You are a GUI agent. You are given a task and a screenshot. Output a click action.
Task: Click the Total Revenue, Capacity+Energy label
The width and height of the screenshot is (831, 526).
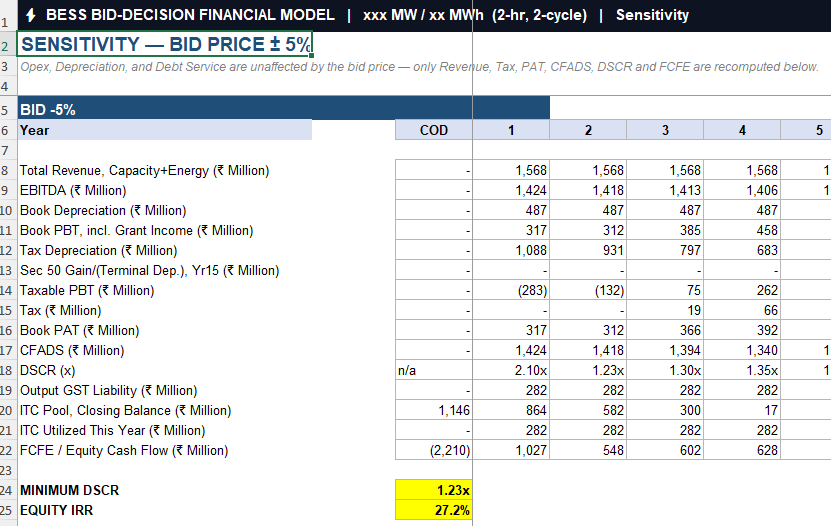(x=144, y=171)
